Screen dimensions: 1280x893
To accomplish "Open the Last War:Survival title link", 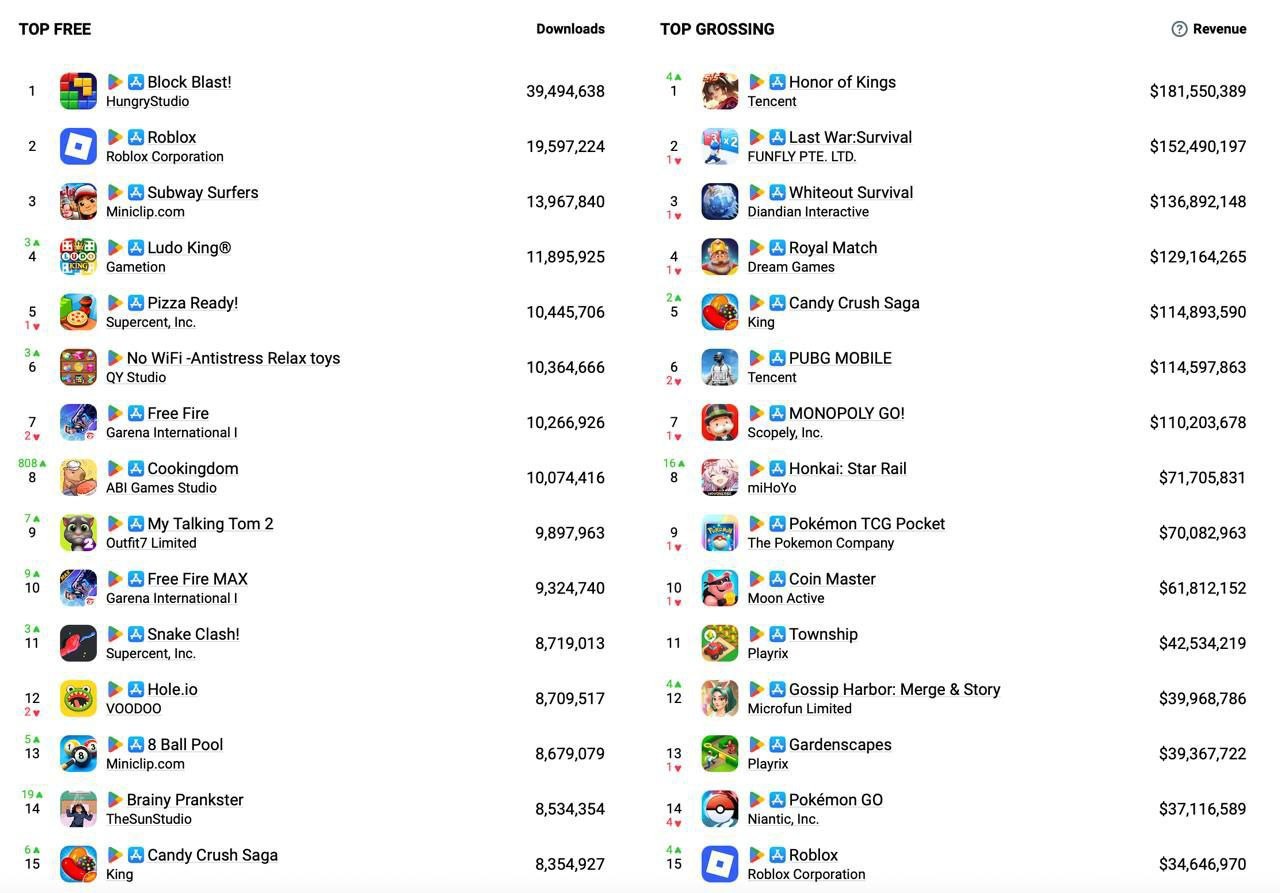I will click(x=850, y=137).
